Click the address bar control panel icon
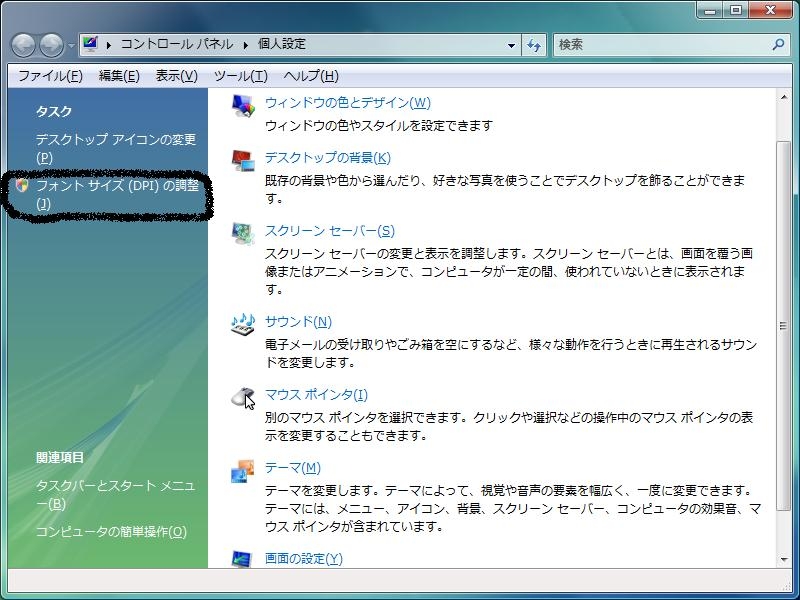The image size is (800, 600). [90, 44]
